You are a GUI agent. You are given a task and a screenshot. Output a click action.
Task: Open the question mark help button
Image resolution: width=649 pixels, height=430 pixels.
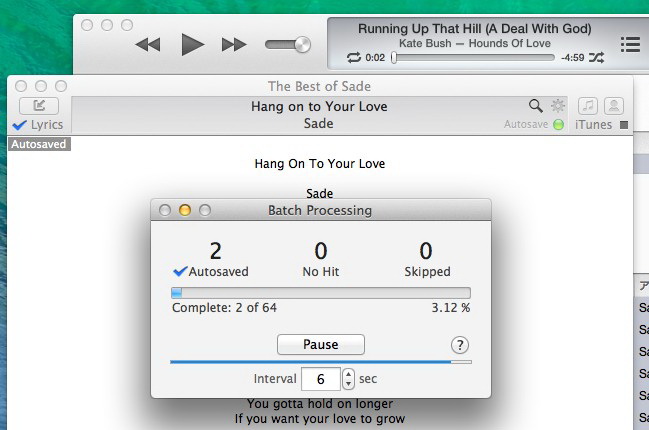[x=460, y=345]
